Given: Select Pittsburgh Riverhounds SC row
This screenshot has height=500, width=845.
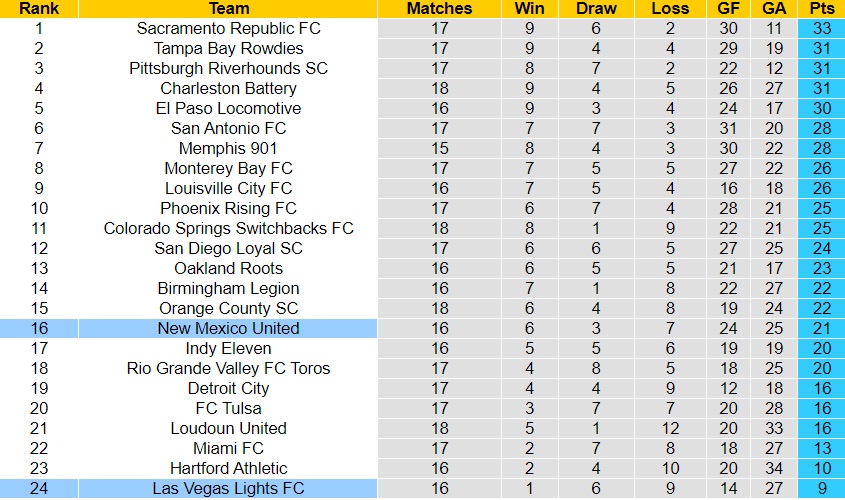Looking at the screenshot, I should click(x=228, y=68).
